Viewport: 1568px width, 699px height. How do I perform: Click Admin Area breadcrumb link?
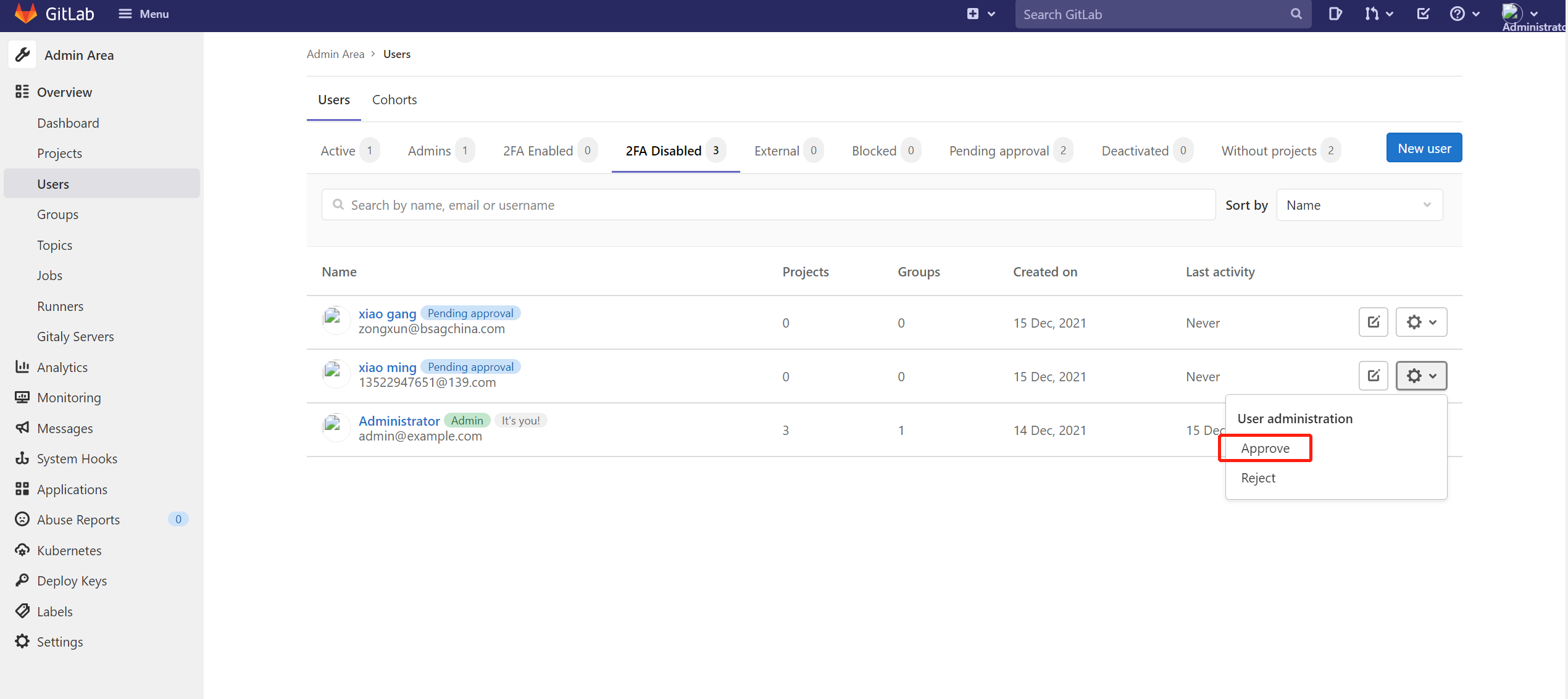point(335,54)
